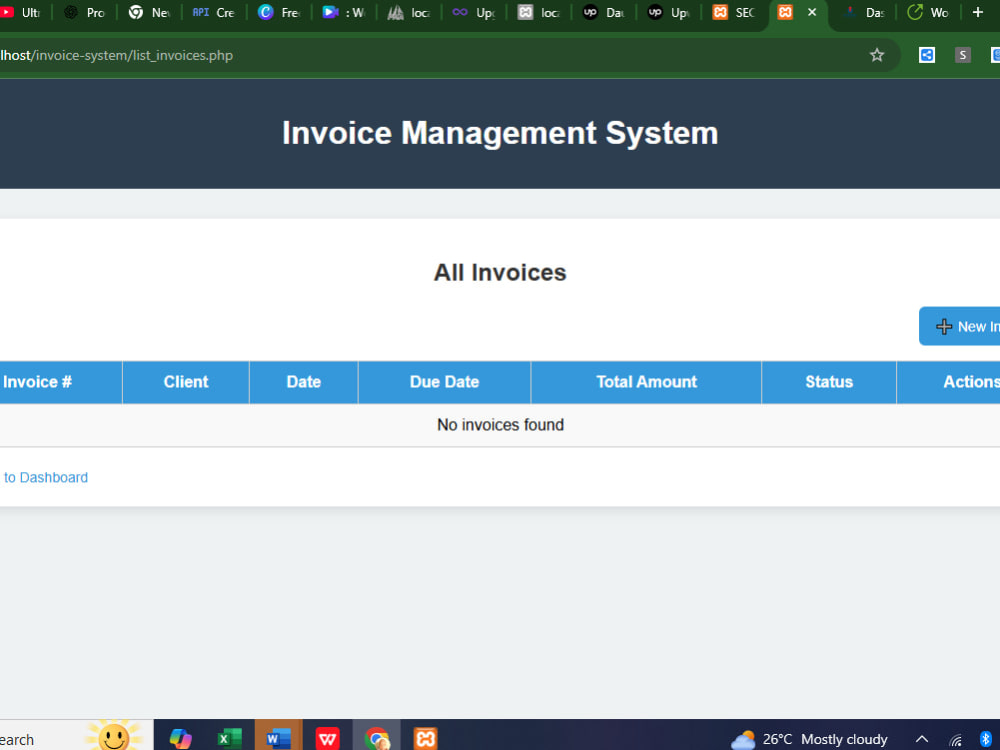Close the current active tab

[812, 12]
